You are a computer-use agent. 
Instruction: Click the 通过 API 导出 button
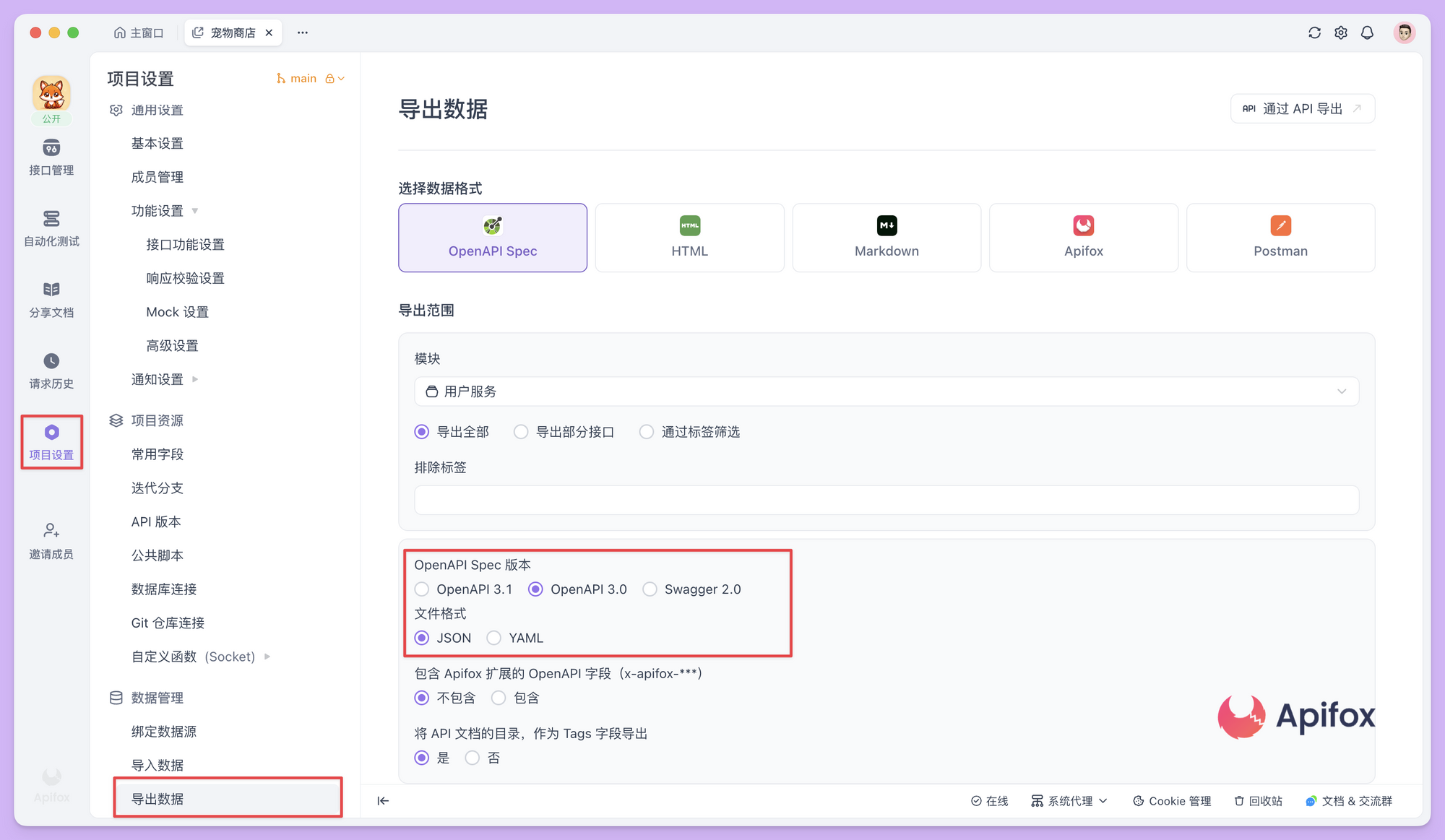(1302, 108)
